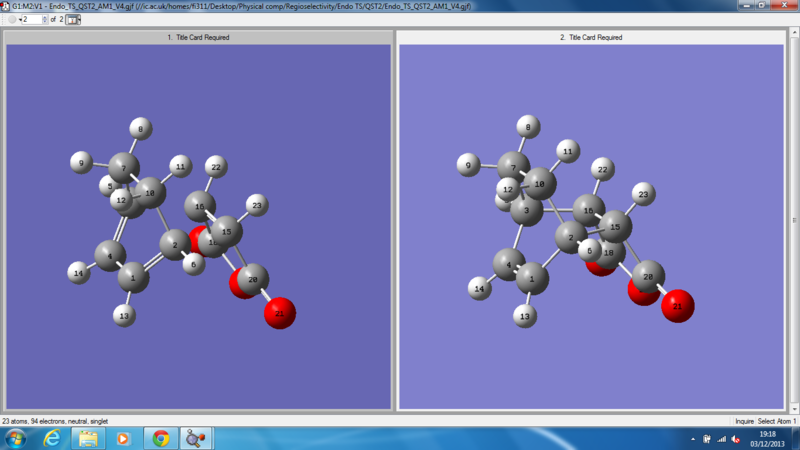This screenshot has height=450, width=800.
Task: Select hydrogen atom 22 in frame 2 view
Action: (x=603, y=169)
